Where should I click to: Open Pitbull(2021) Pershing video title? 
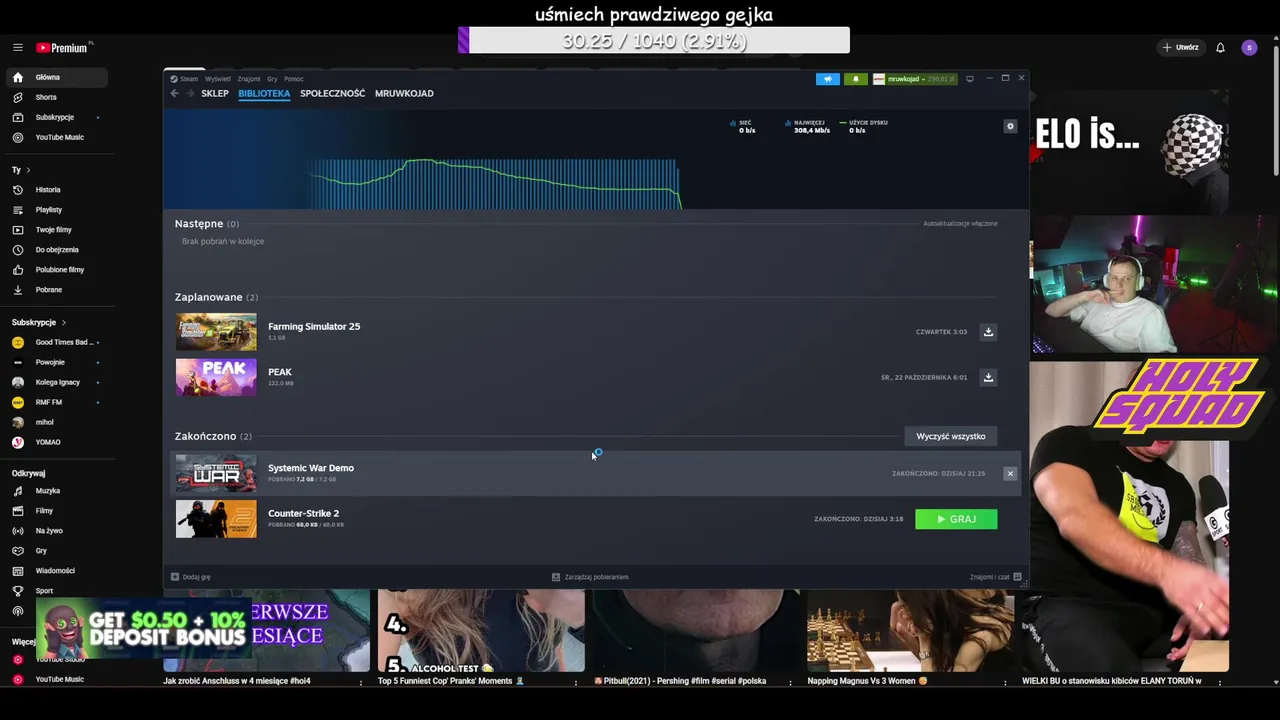tap(680, 681)
